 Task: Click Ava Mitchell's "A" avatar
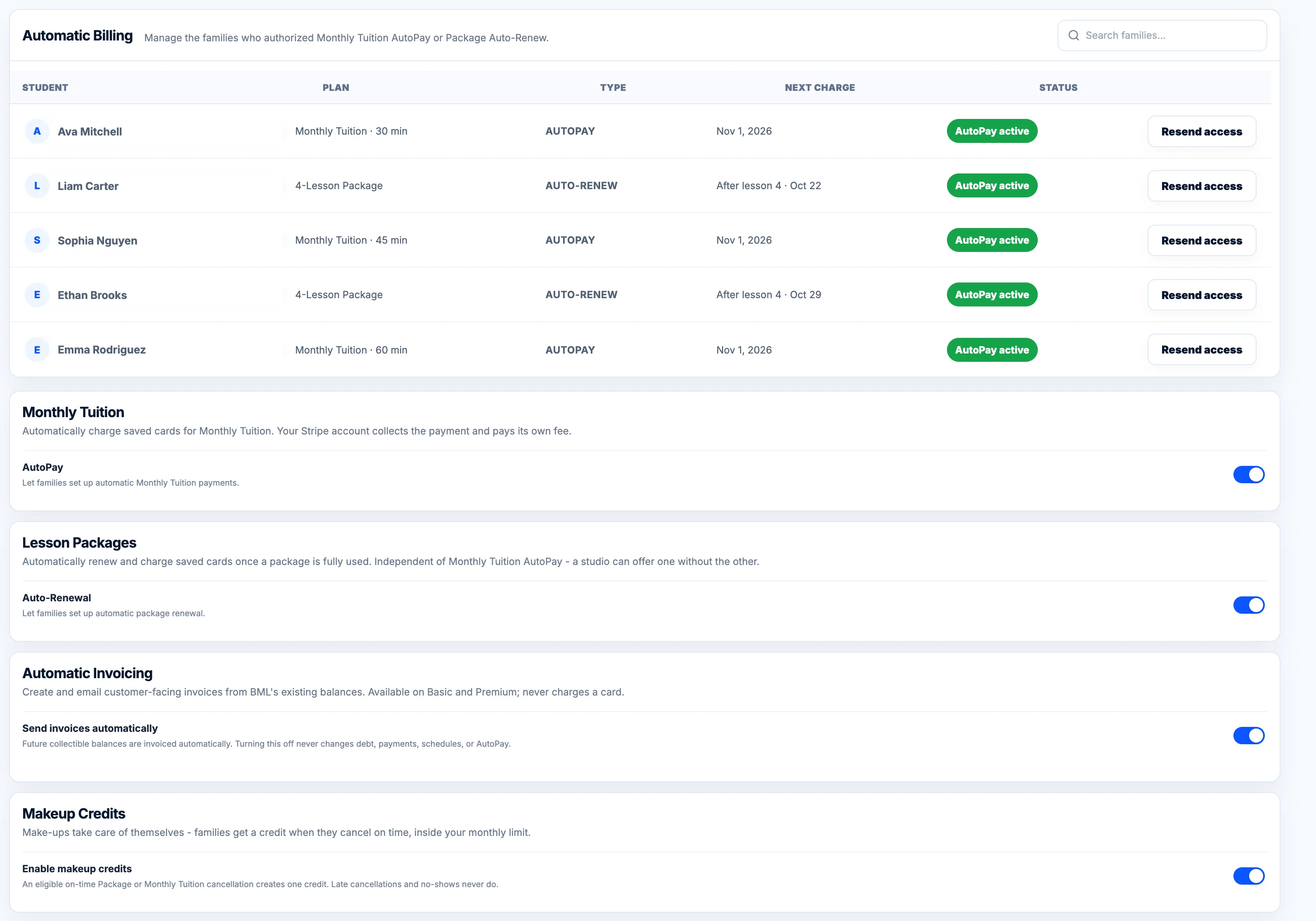pyautogui.click(x=37, y=131)
